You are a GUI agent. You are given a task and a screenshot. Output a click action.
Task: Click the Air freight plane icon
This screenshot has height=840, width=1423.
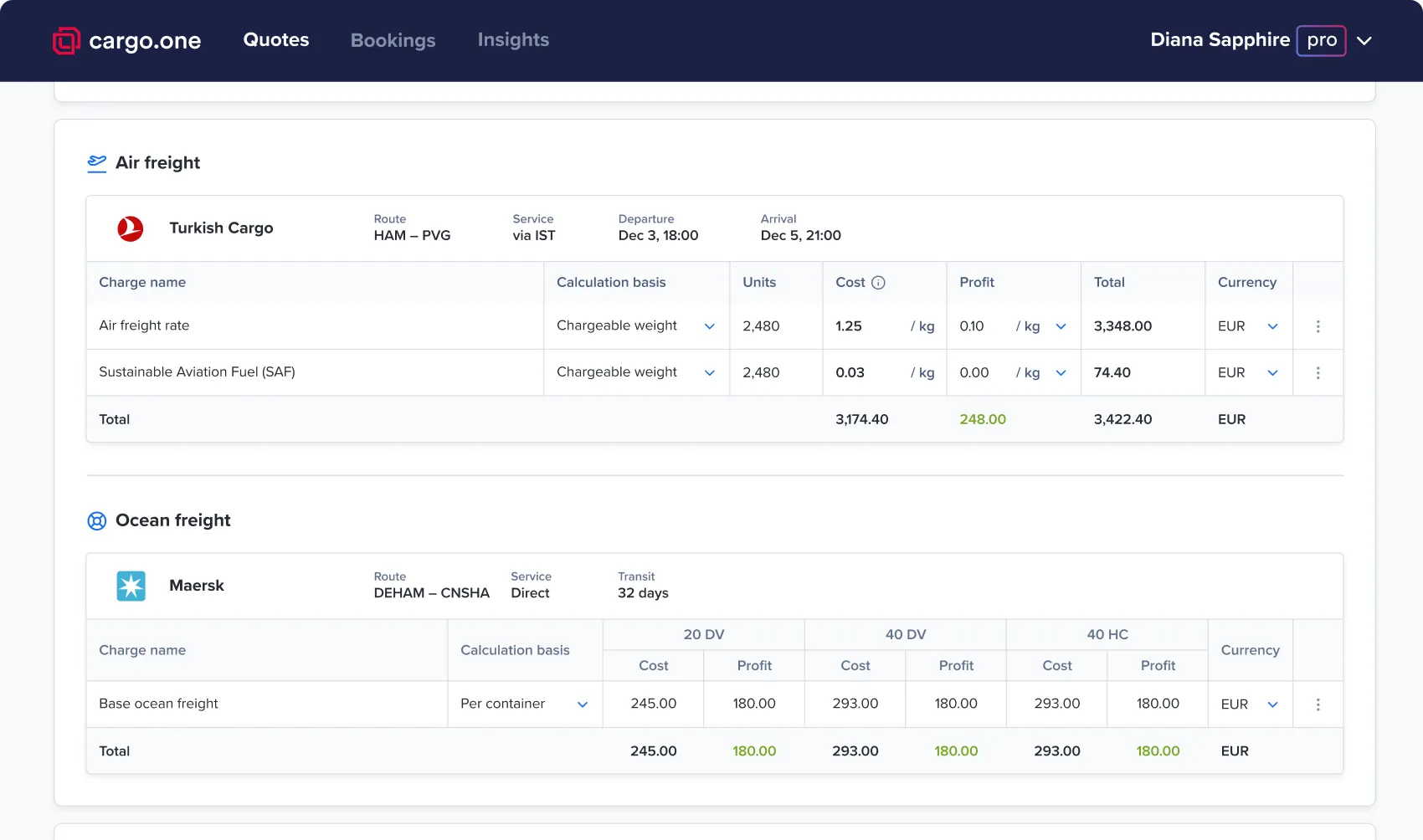[96, 162]
